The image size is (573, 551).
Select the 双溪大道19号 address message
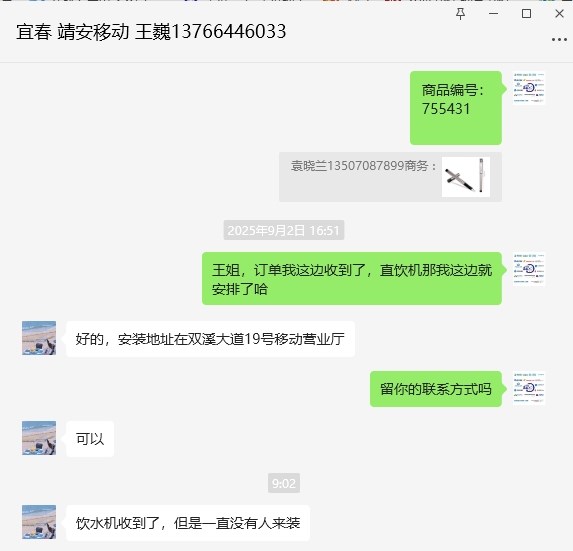[210, 339]
